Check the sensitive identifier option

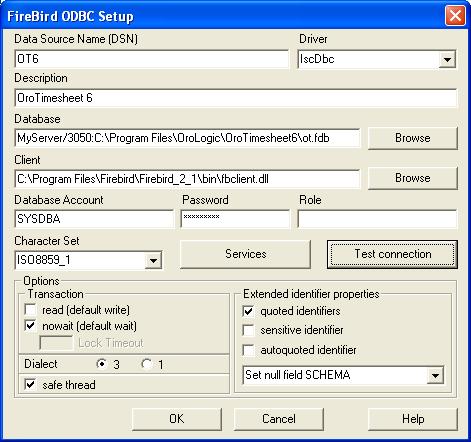coord(249,330)
